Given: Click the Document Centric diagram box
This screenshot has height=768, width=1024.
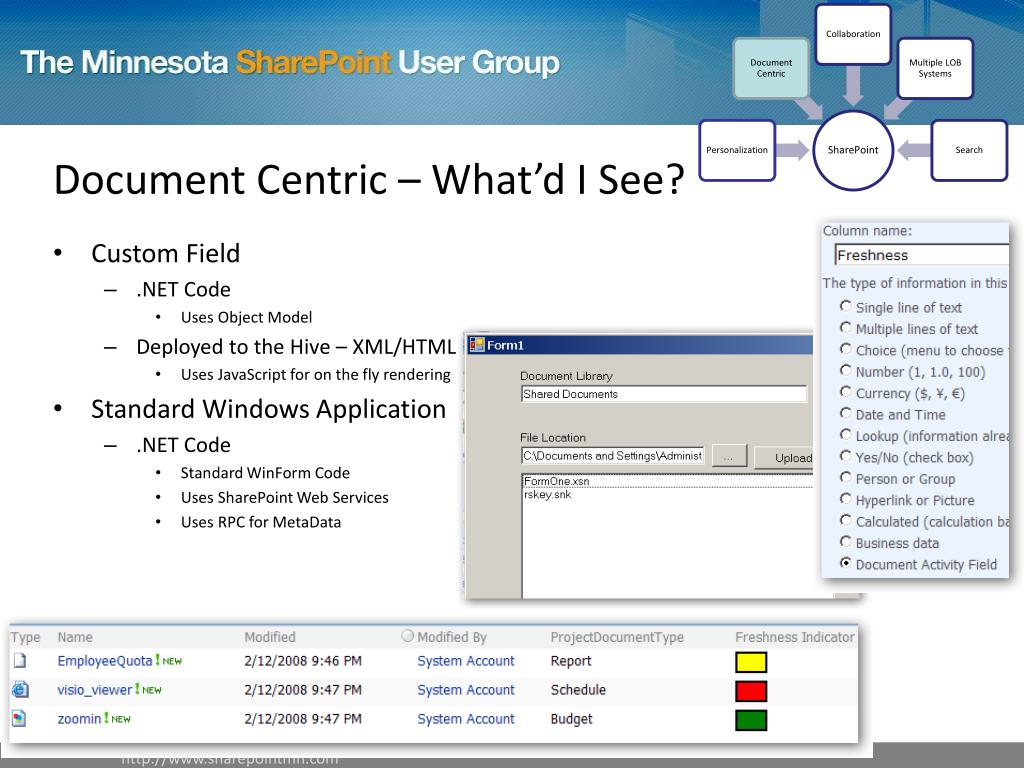Looking at the screenshot, I should pos(771,68).
